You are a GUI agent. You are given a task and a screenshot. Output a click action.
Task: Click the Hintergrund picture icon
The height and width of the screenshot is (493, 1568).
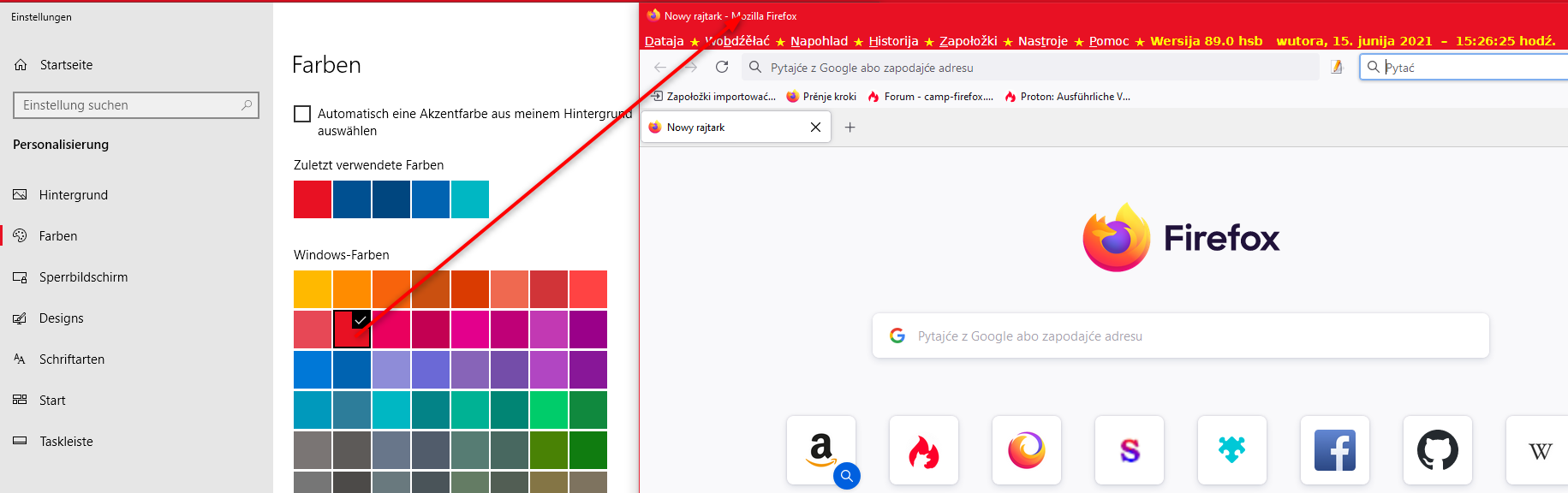[x=20, y=194]
